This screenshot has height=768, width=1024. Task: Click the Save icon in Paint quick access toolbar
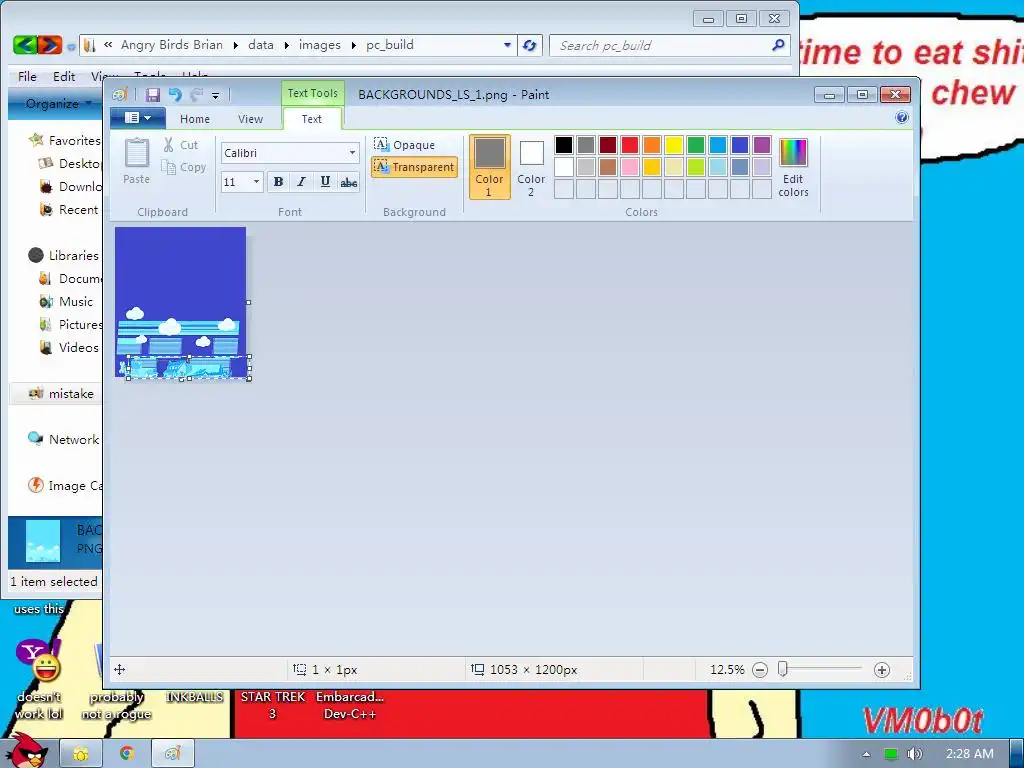(152, 95)
